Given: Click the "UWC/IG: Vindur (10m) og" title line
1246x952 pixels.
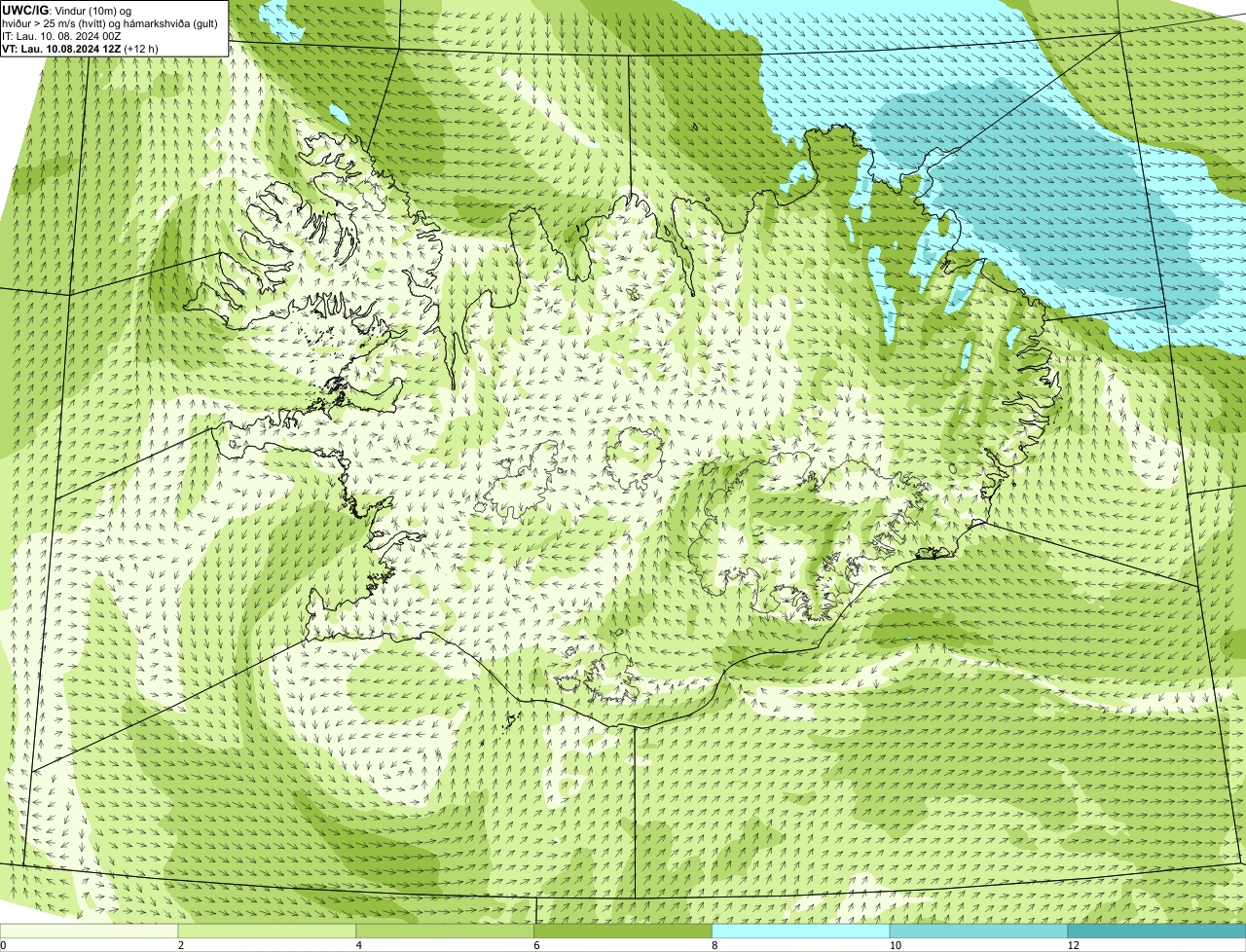Looking at the screenshot, I should [x=67, y=10].
